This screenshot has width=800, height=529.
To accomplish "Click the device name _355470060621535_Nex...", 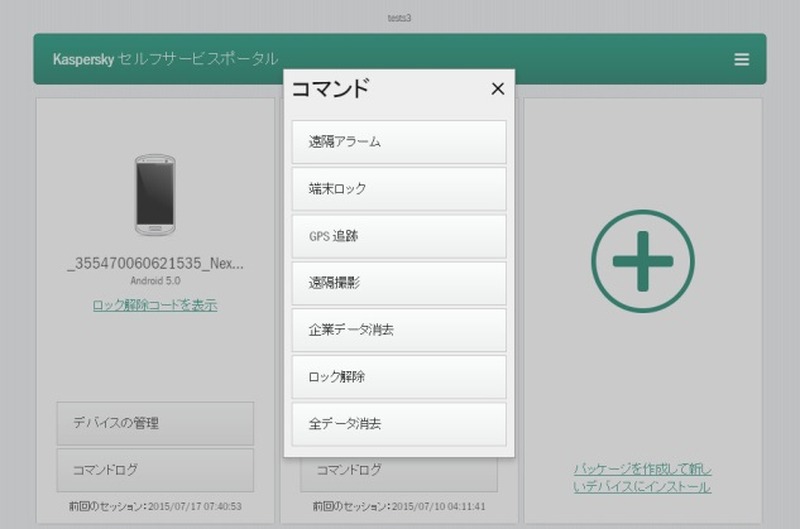I will (155, 264).
